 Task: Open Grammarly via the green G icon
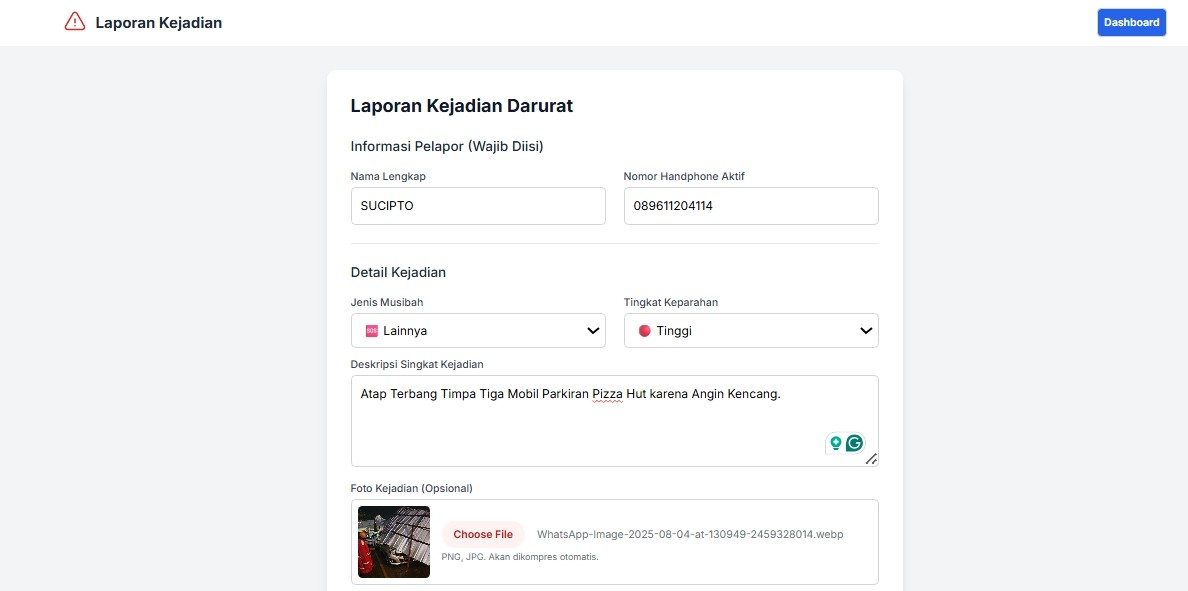[x=853, y=442]
